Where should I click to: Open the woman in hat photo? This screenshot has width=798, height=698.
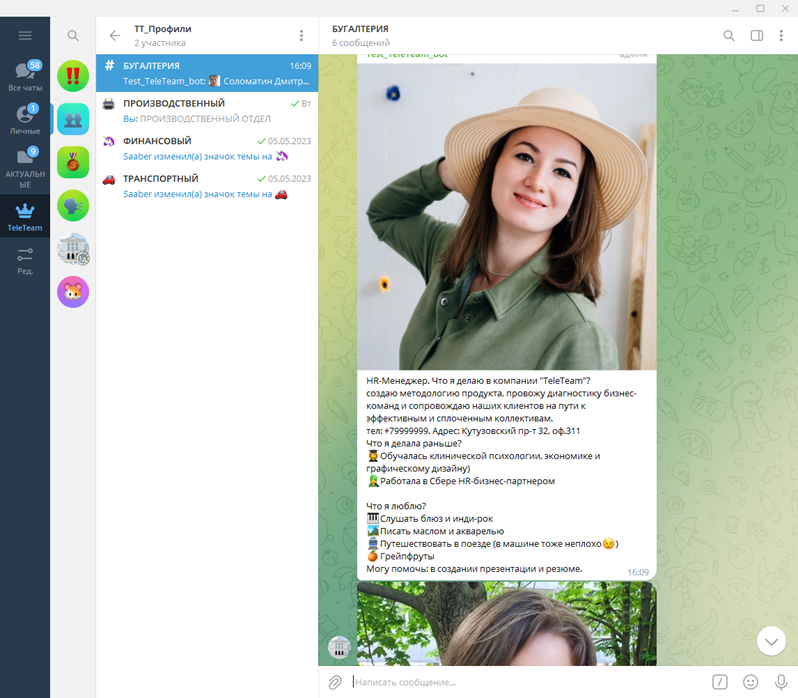506,215
